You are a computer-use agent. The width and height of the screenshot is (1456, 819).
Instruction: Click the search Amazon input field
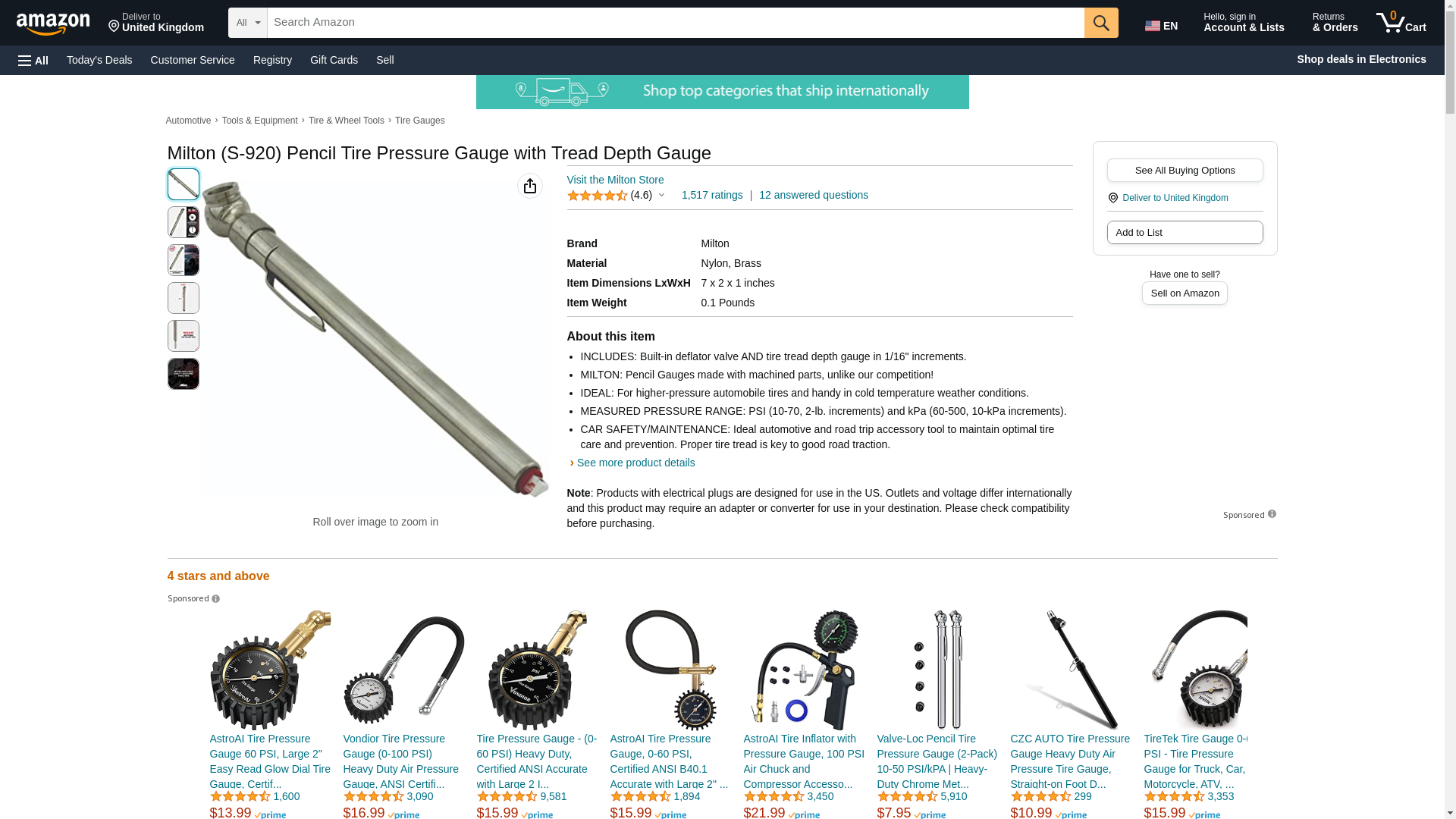676,23
